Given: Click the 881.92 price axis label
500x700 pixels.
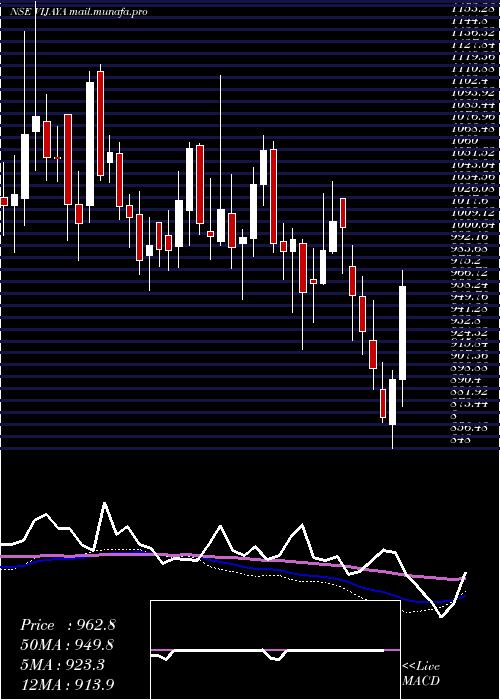Looking at the screenshot, I should 469,392.
